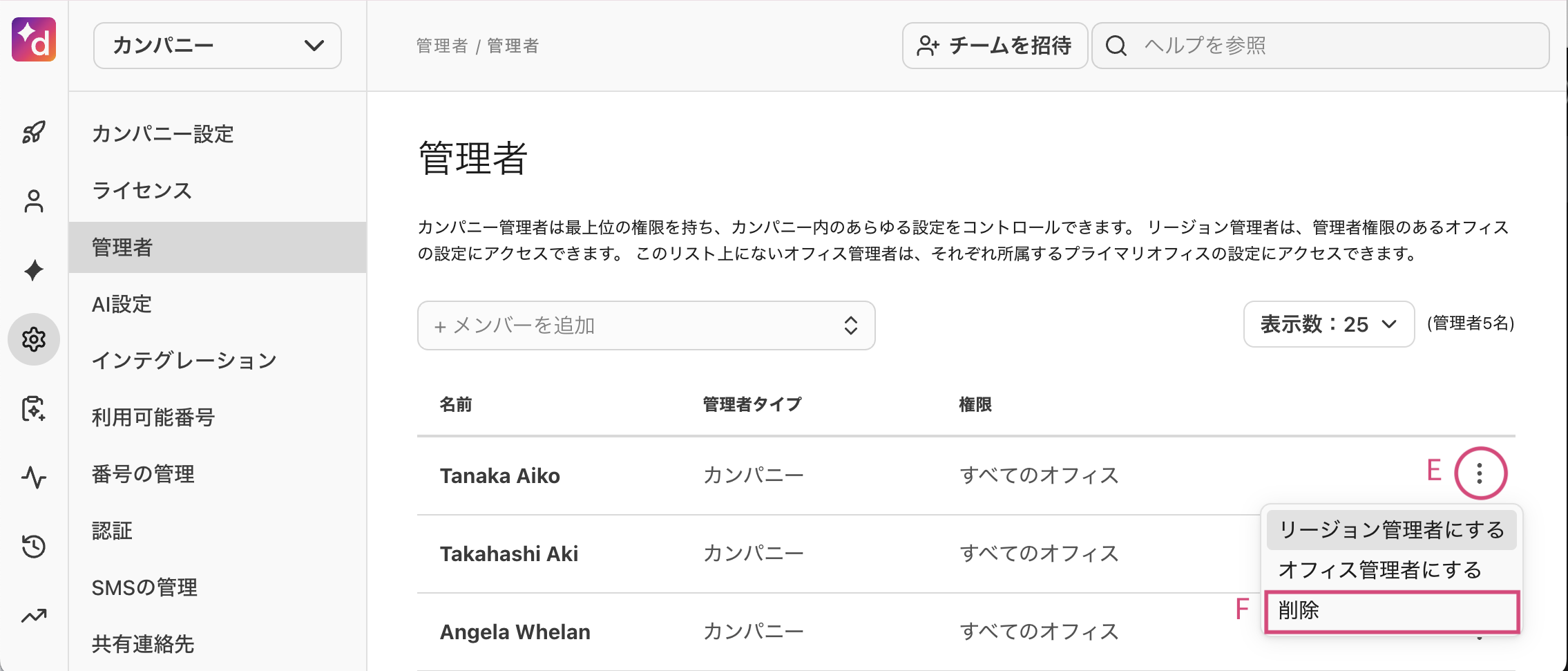This screenshot has height=671, width=1568.
Task: Change the 表示数：25 page size dropdown
Action: click(x=1328, y=324)
